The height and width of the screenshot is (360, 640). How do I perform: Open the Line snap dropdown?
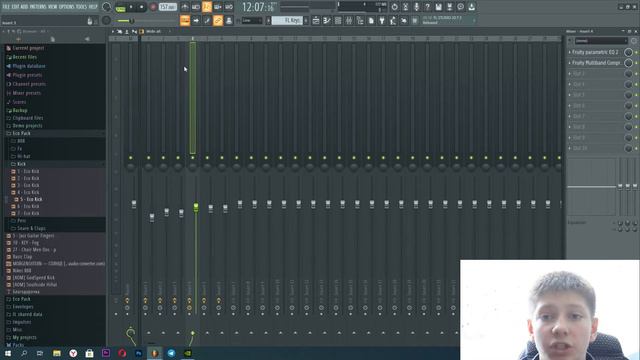tap(252, 20)
